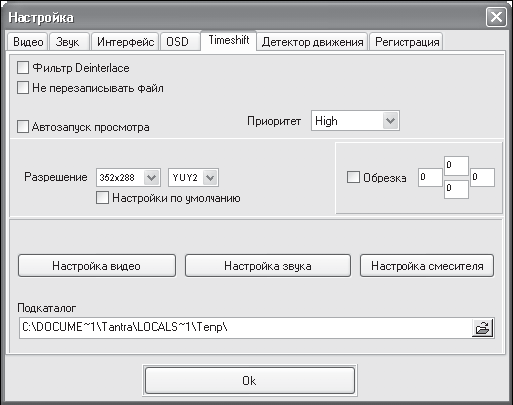The width and height of the screenshot is (513, 405).
Task: Select the Интерфейс tab
Action: [x=125, y=42]
